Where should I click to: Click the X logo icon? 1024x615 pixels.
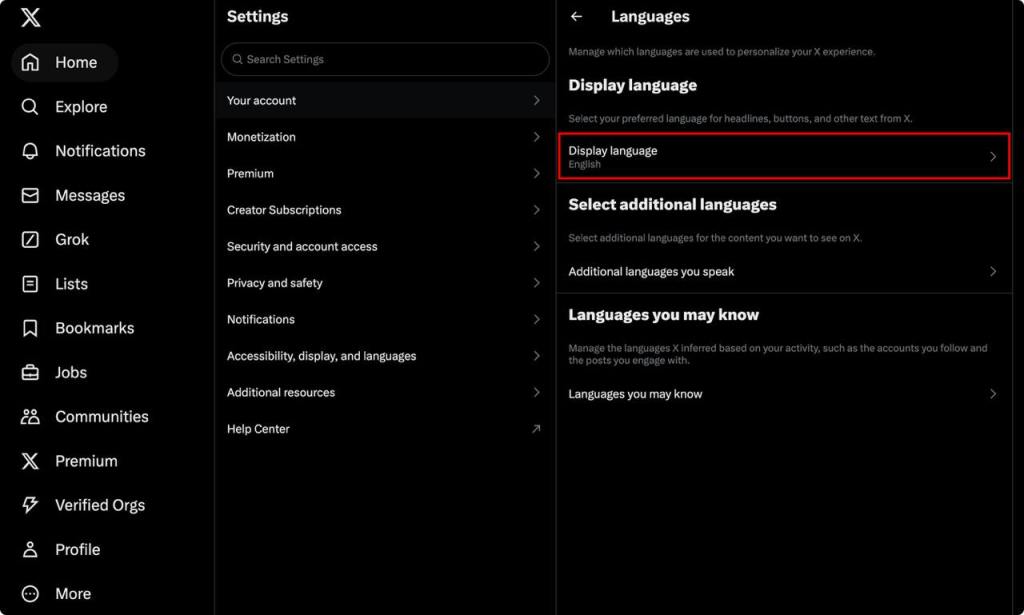(30, 17)
